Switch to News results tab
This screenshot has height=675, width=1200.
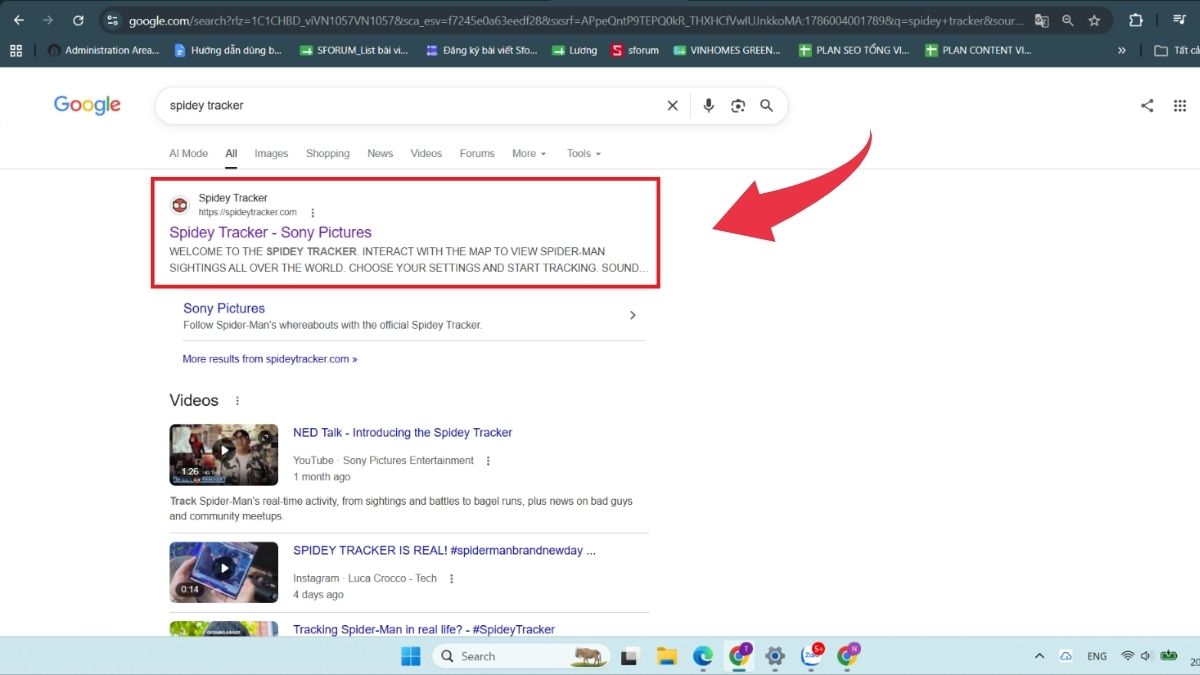tap(380, 153)
